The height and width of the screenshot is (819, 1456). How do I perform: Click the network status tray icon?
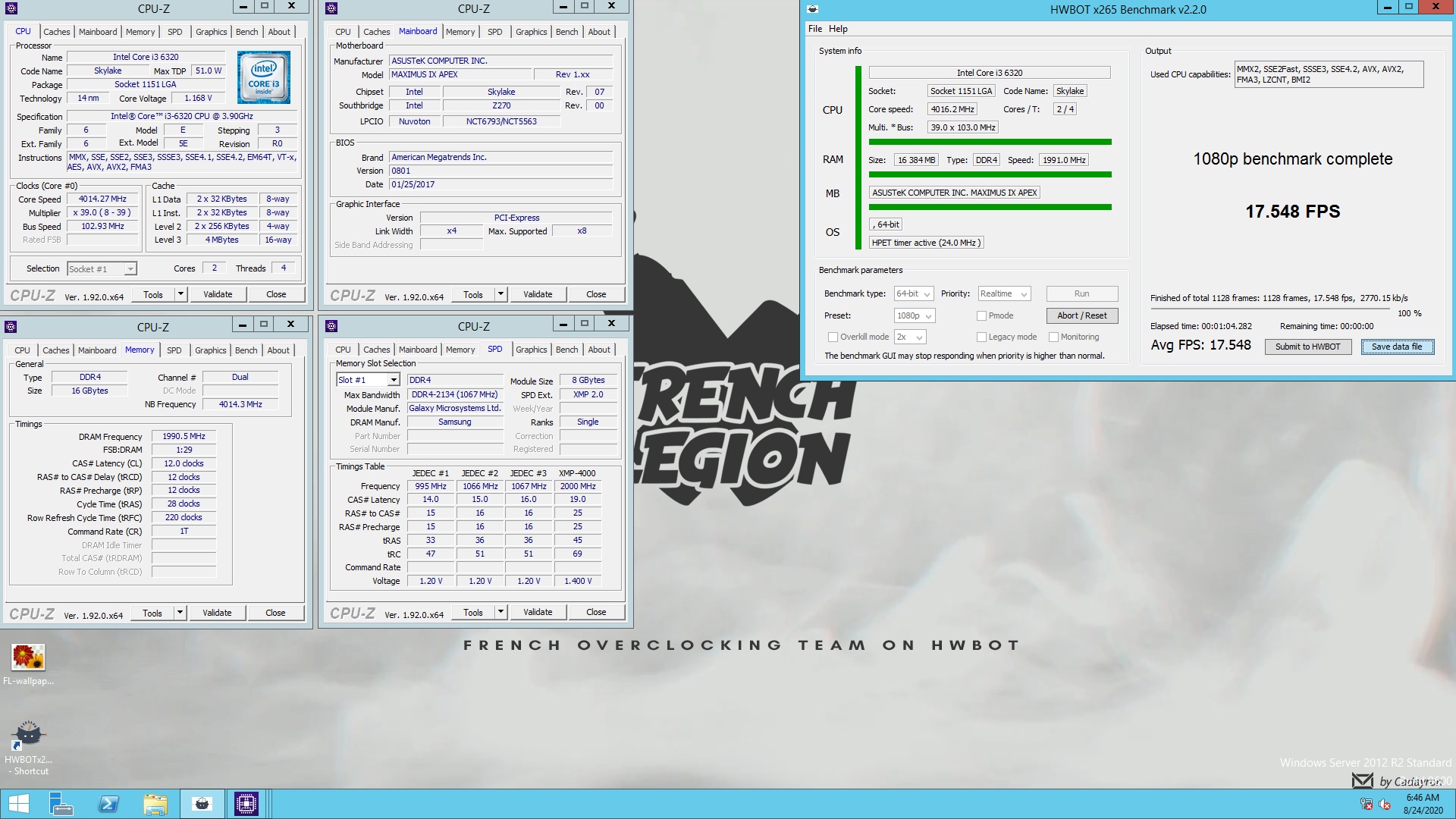(x=1367, y=804)
